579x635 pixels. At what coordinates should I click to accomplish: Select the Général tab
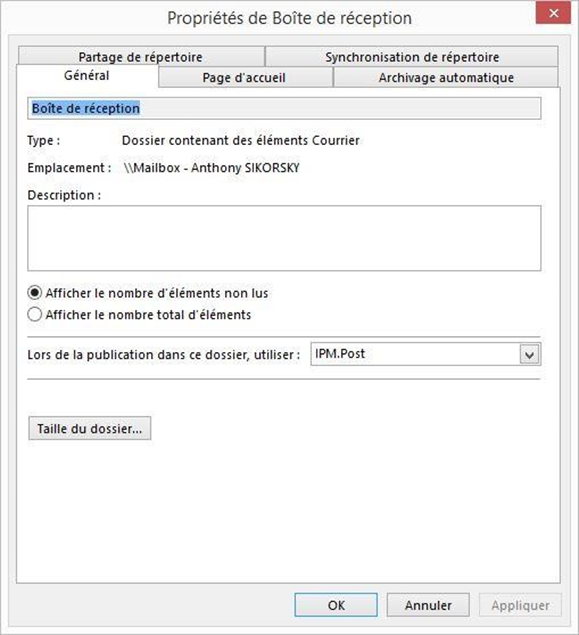coord(87,76)
